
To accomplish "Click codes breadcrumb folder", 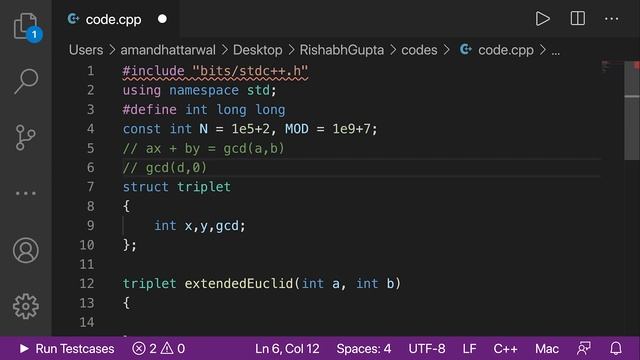I will pyautogui.click(x=419, y=50).
